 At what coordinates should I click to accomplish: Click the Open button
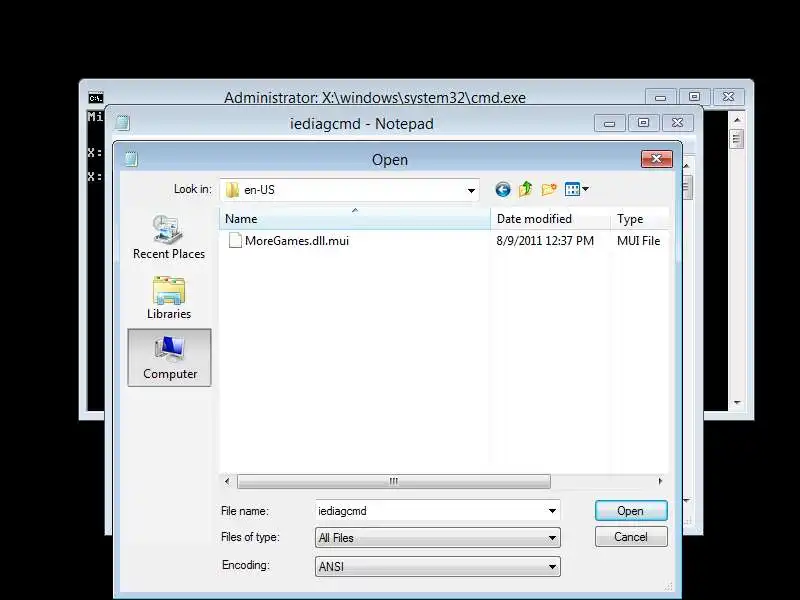click(631, 511)
